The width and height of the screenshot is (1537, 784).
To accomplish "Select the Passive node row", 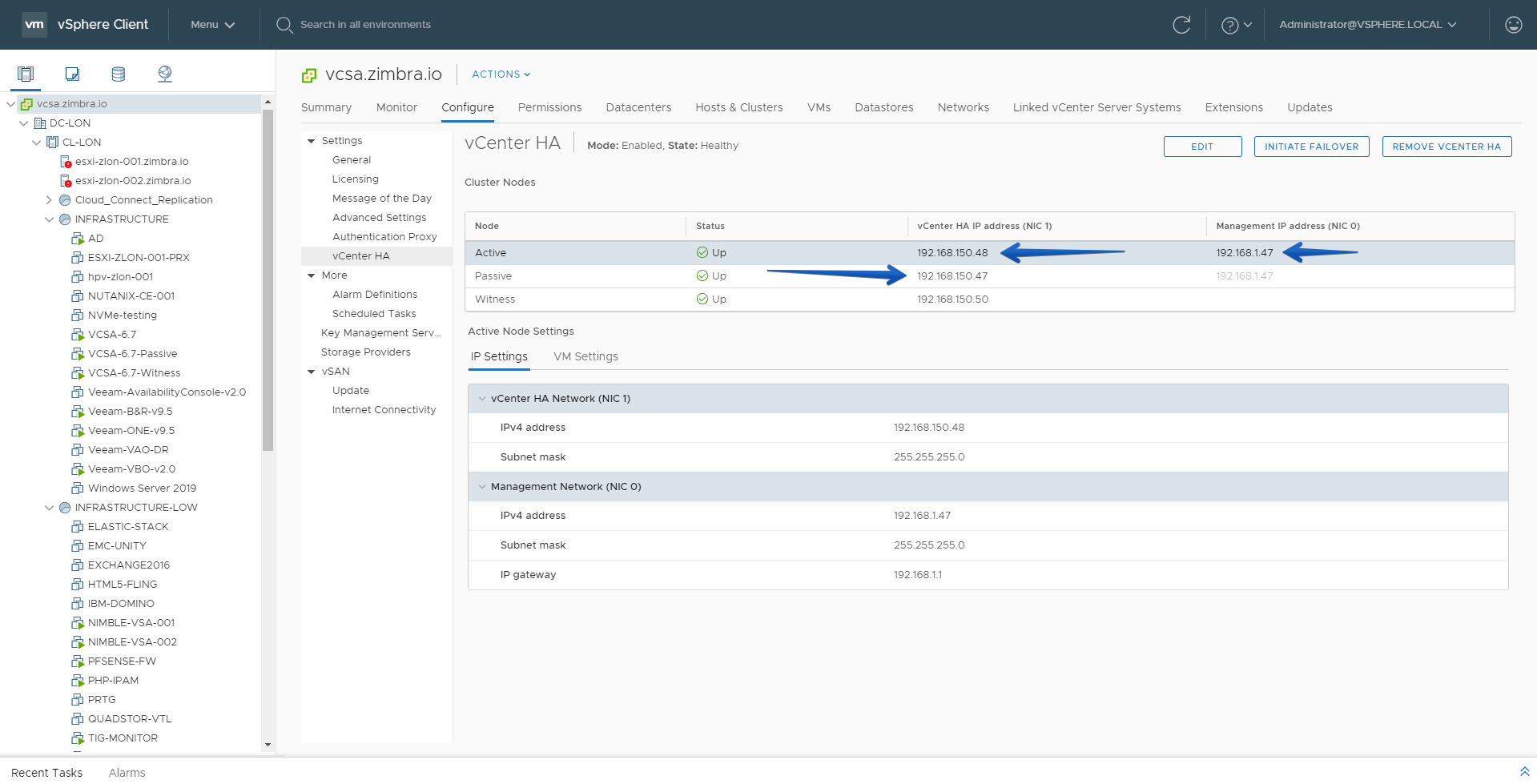I will [x=989, y=276].
